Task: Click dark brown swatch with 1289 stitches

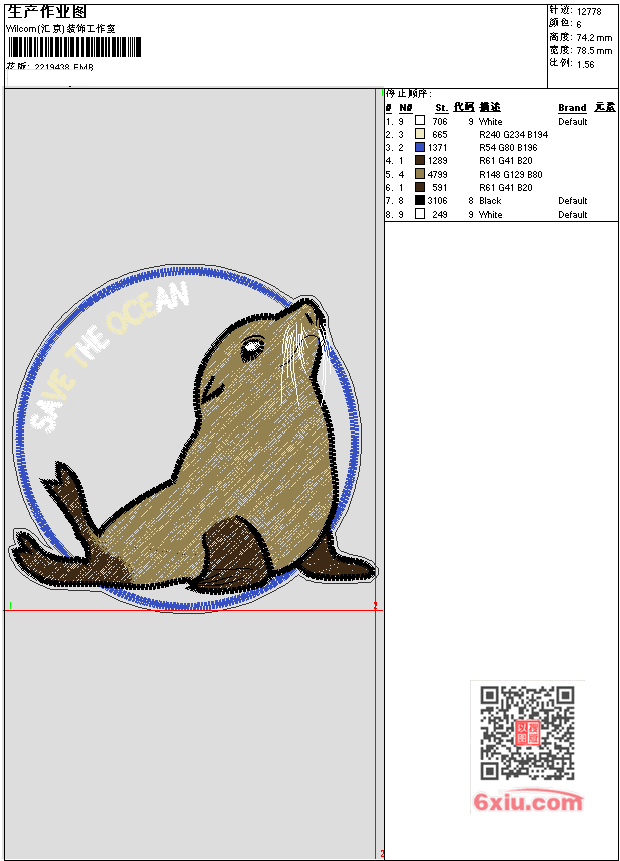Action: (x=420, y=161)
